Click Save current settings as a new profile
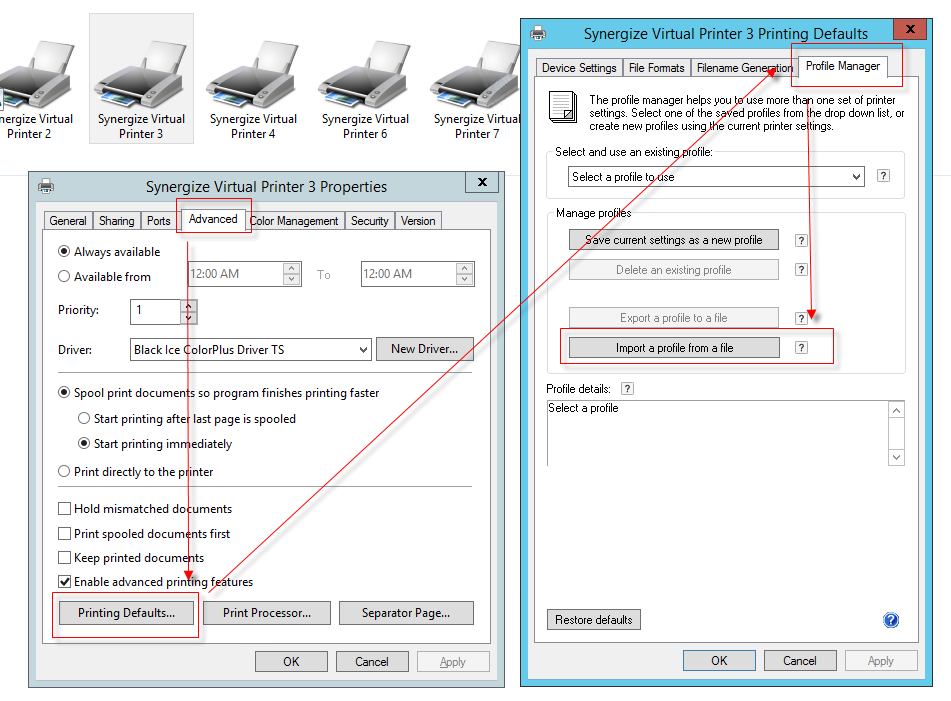The width and height of the screenshot is (951, 701). (x=673, y=240)
